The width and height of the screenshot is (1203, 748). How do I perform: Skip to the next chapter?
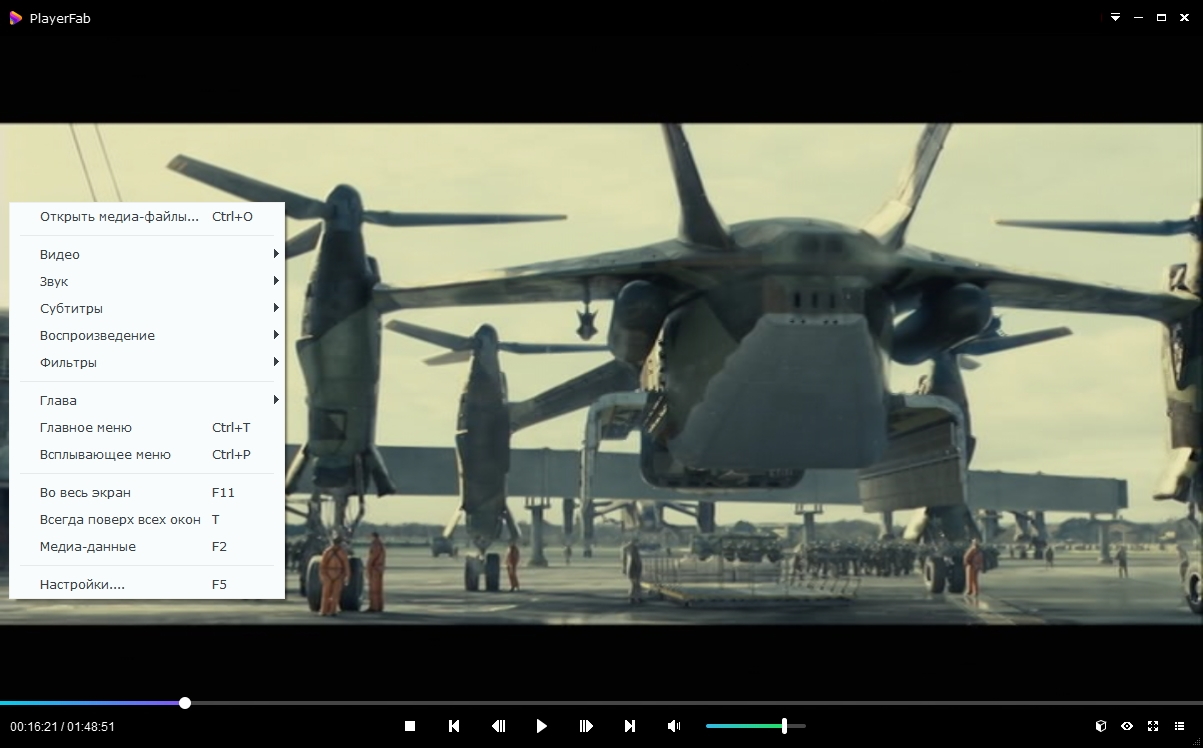pos(630,726)
